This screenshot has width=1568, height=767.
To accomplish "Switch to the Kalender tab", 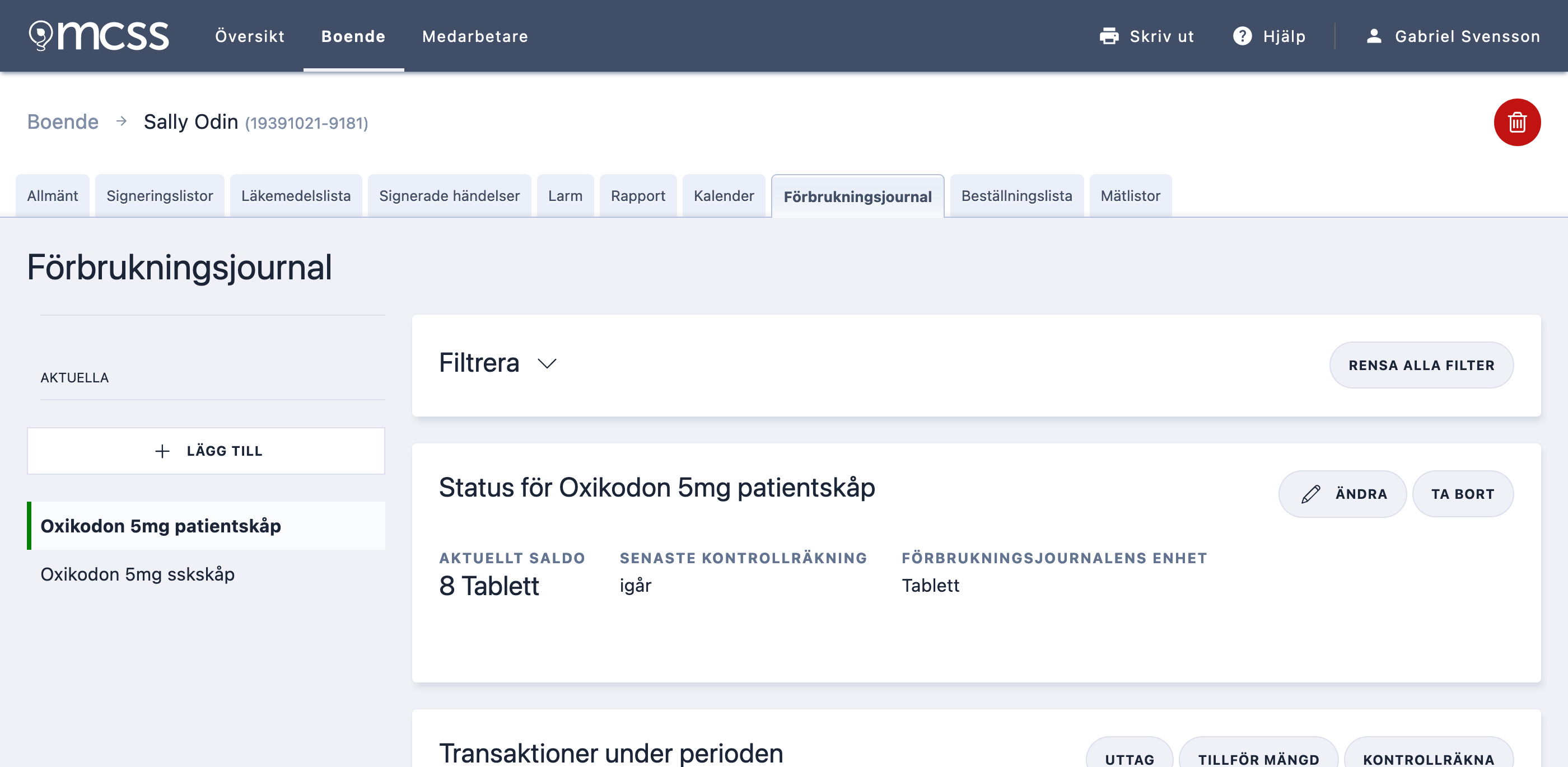I will coord(724,195).
